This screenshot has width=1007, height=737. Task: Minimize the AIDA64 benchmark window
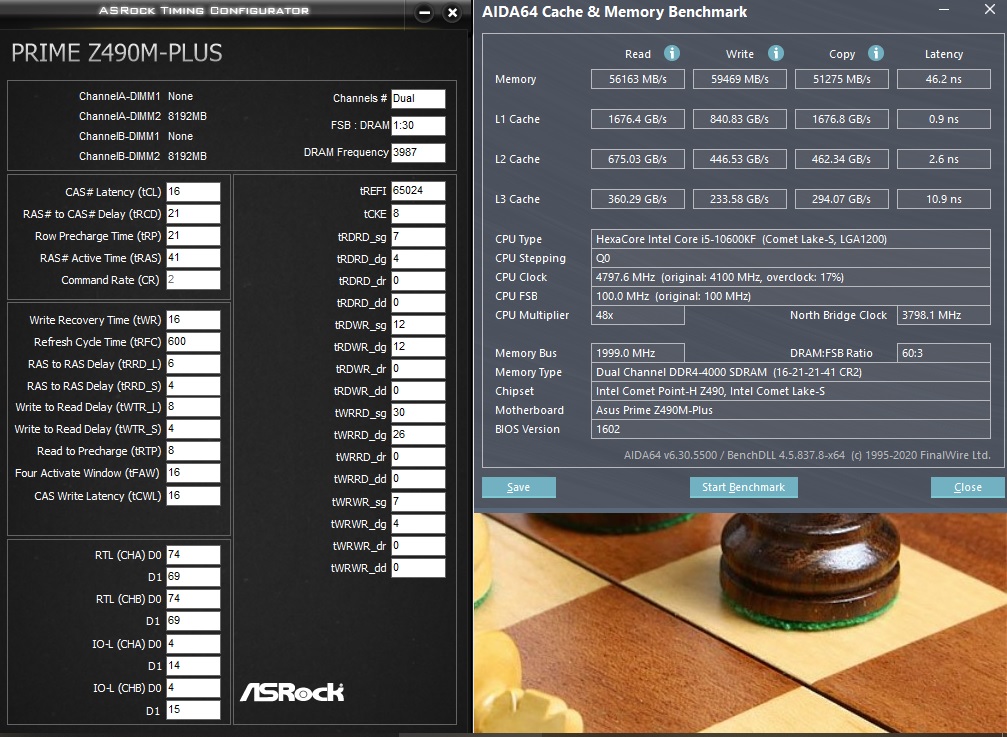(944, 10)
